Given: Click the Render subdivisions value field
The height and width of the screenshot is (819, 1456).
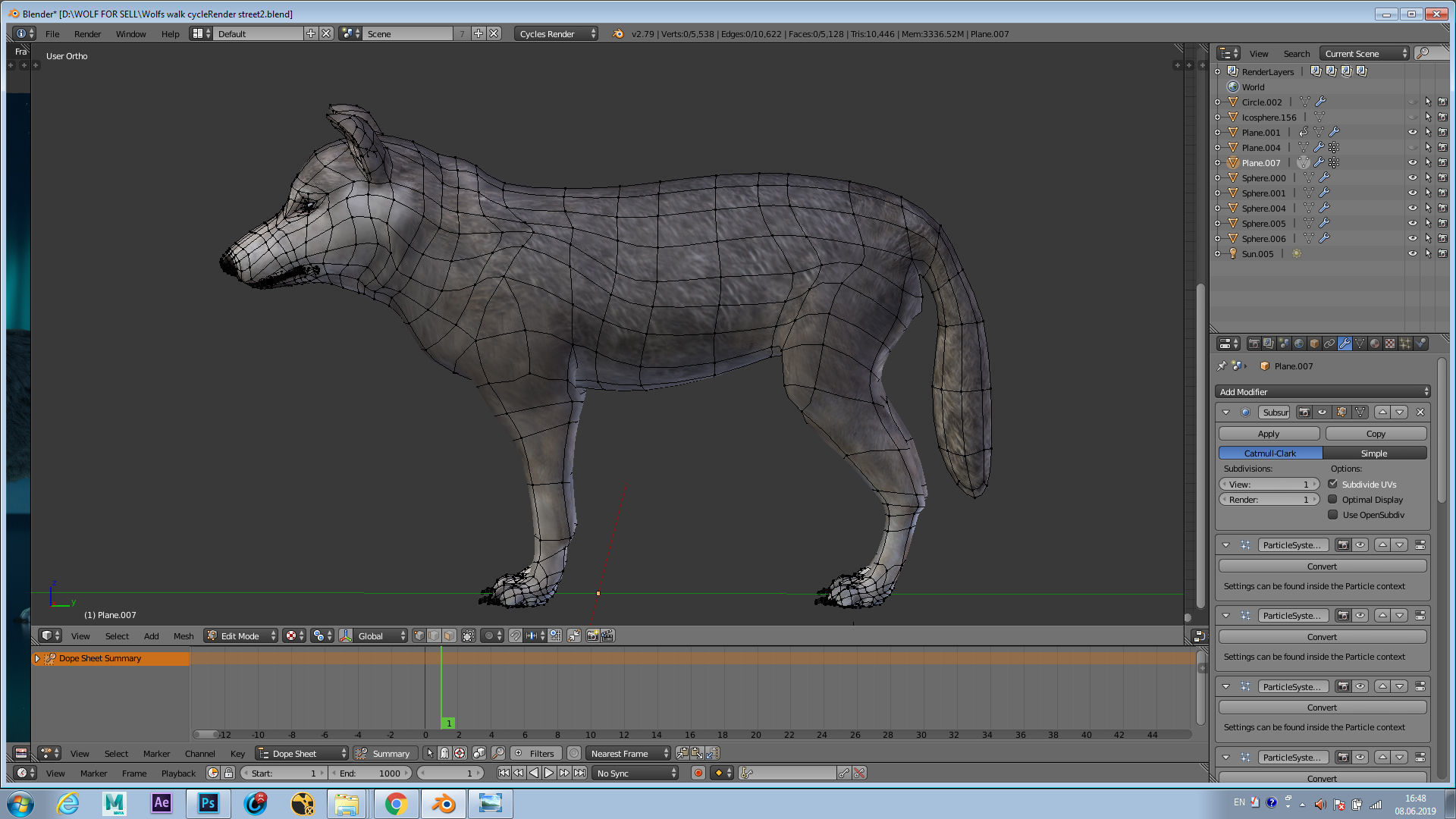Looking at the screenshot, I should [x=1268, y=500].
